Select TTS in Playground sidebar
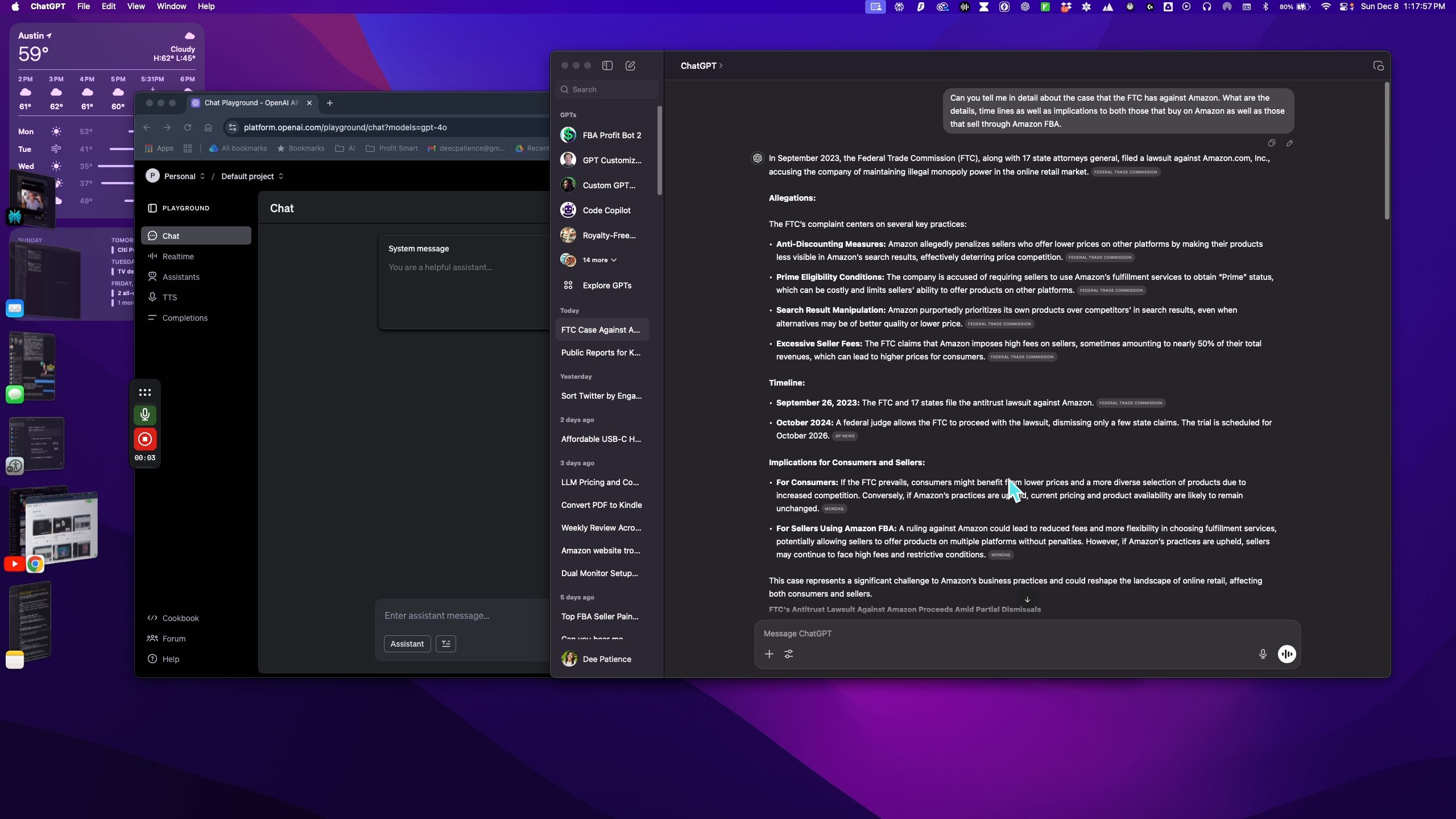Viewport: 1456px width, 819px height. click(196, 297)
